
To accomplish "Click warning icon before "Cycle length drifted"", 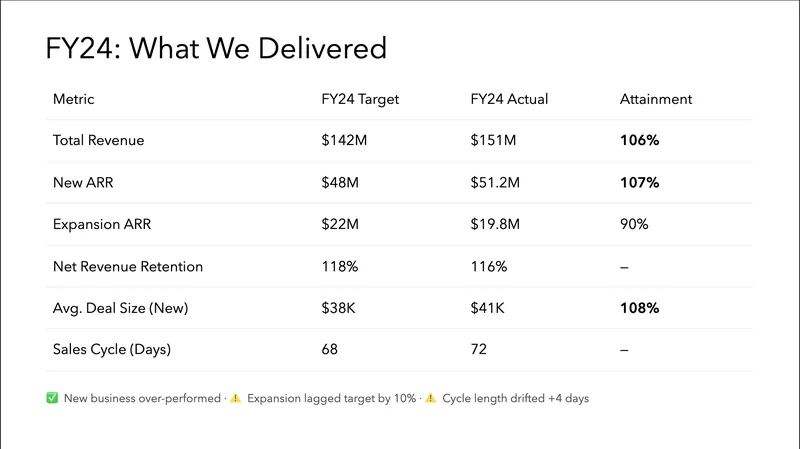I will coord(430,398).
